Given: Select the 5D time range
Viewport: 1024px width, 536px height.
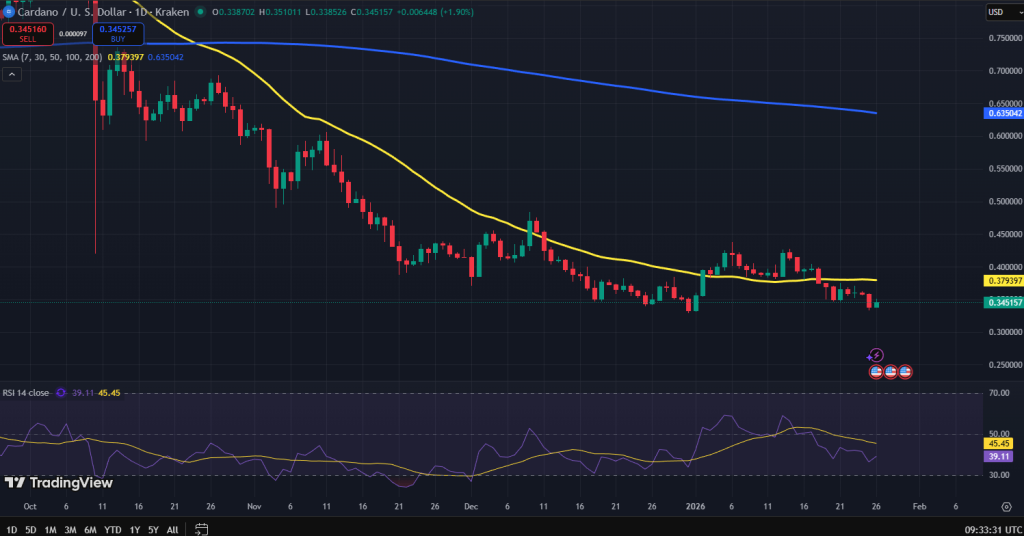Looking at the screenshot, I should point(31,529).
